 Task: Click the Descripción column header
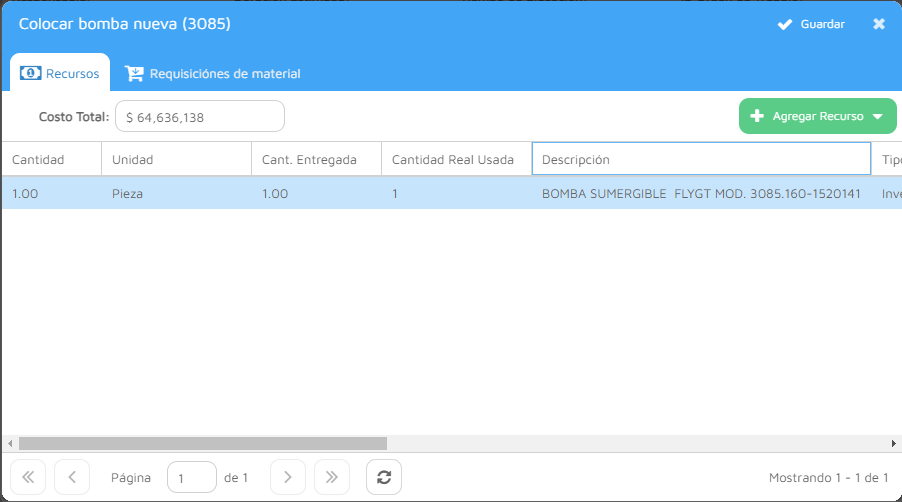(x=700, y=160)
